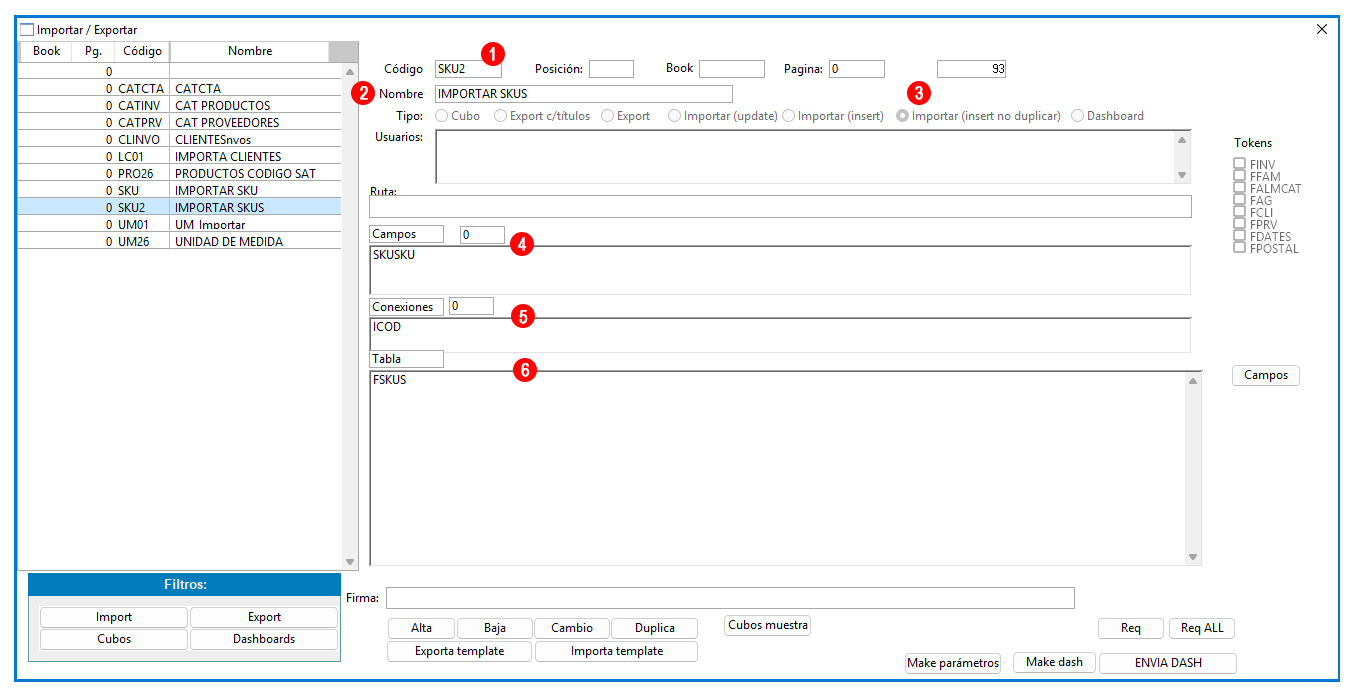Select Importar (insert) radio option
Screen dimensions: 1354x693
tap(789, 116)
